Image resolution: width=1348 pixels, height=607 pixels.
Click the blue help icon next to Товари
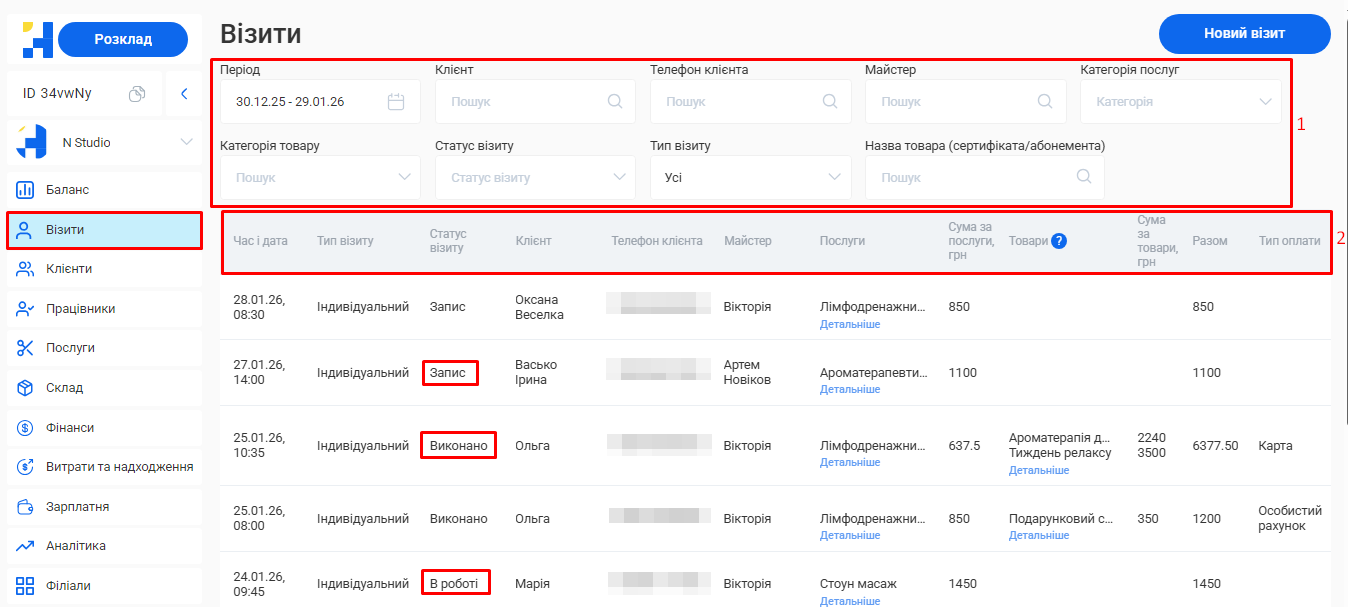coord(1059,241)
